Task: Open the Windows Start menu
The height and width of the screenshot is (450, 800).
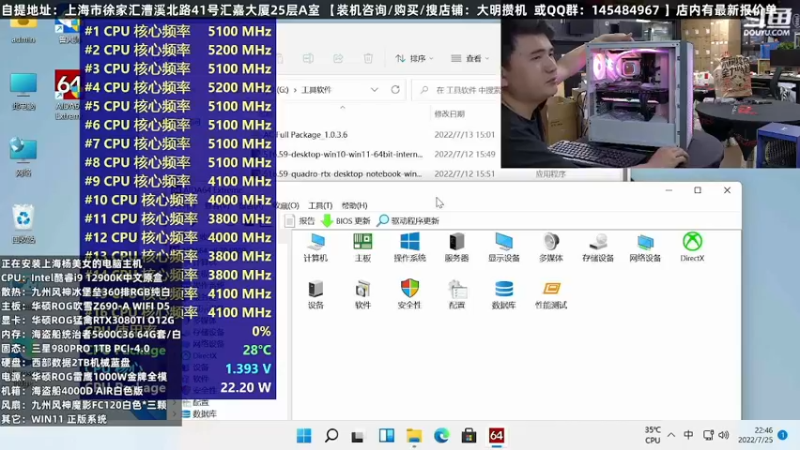Action: coord(304,436)
